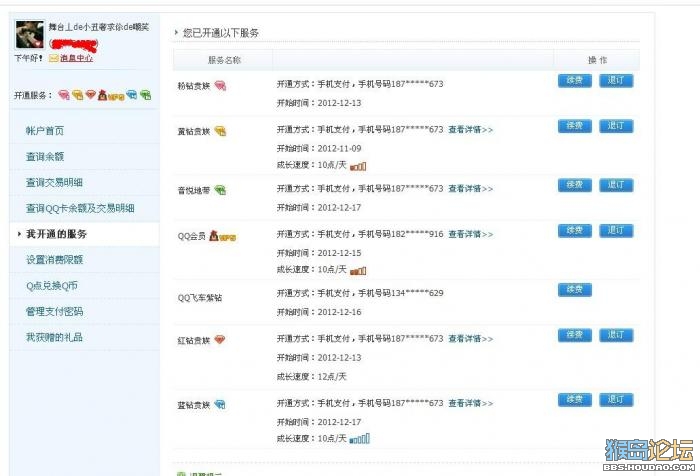Open 查看详情>> link in 红钻贵族 row

click(x=471, y=339)
